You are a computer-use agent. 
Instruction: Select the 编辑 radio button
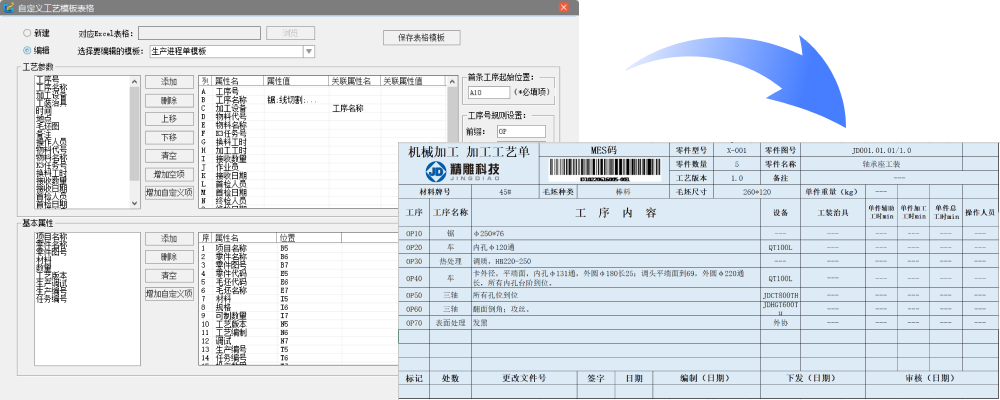pyautogui.click(x=27, y=50)
